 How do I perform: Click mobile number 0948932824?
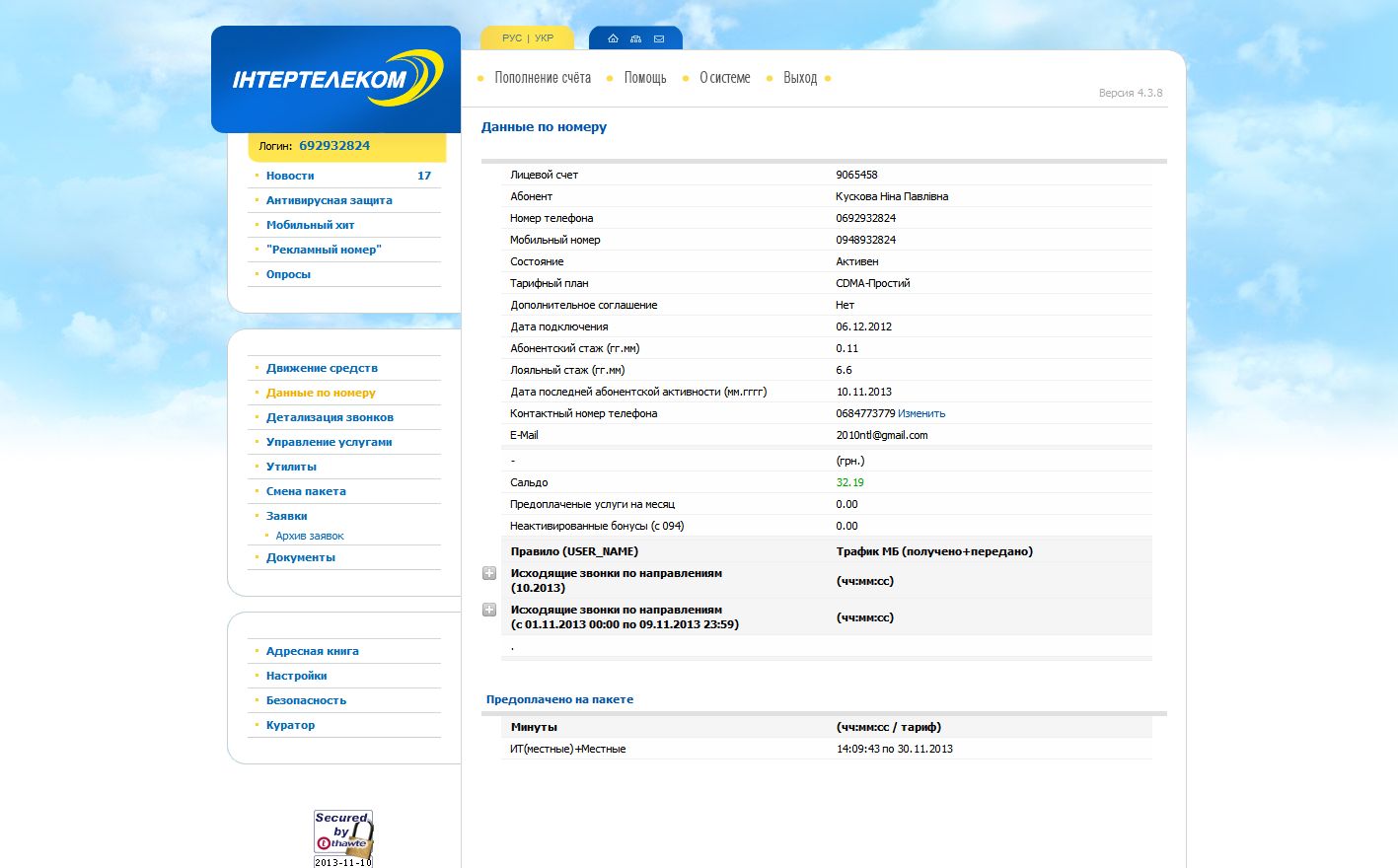(x=866, y=240)
